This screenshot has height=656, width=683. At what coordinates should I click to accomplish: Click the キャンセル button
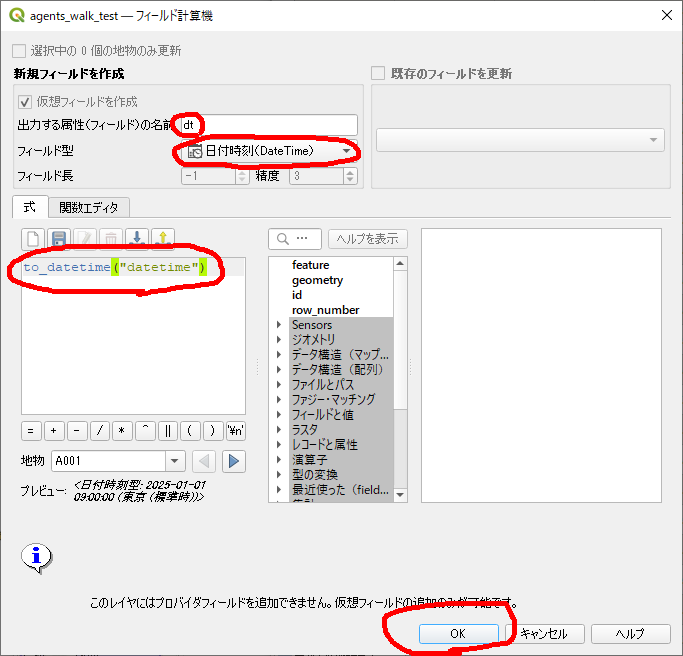pyautogui.click(x=544, y=634)
